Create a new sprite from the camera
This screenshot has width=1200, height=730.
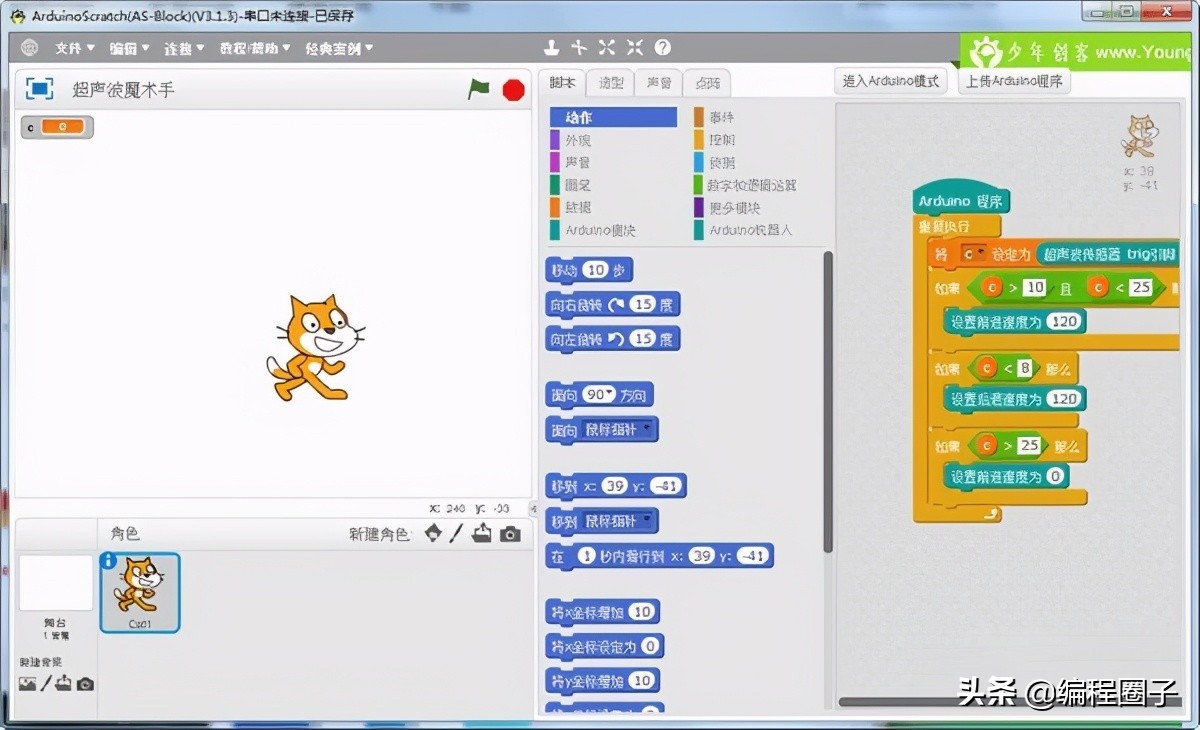tap(510, 534)
